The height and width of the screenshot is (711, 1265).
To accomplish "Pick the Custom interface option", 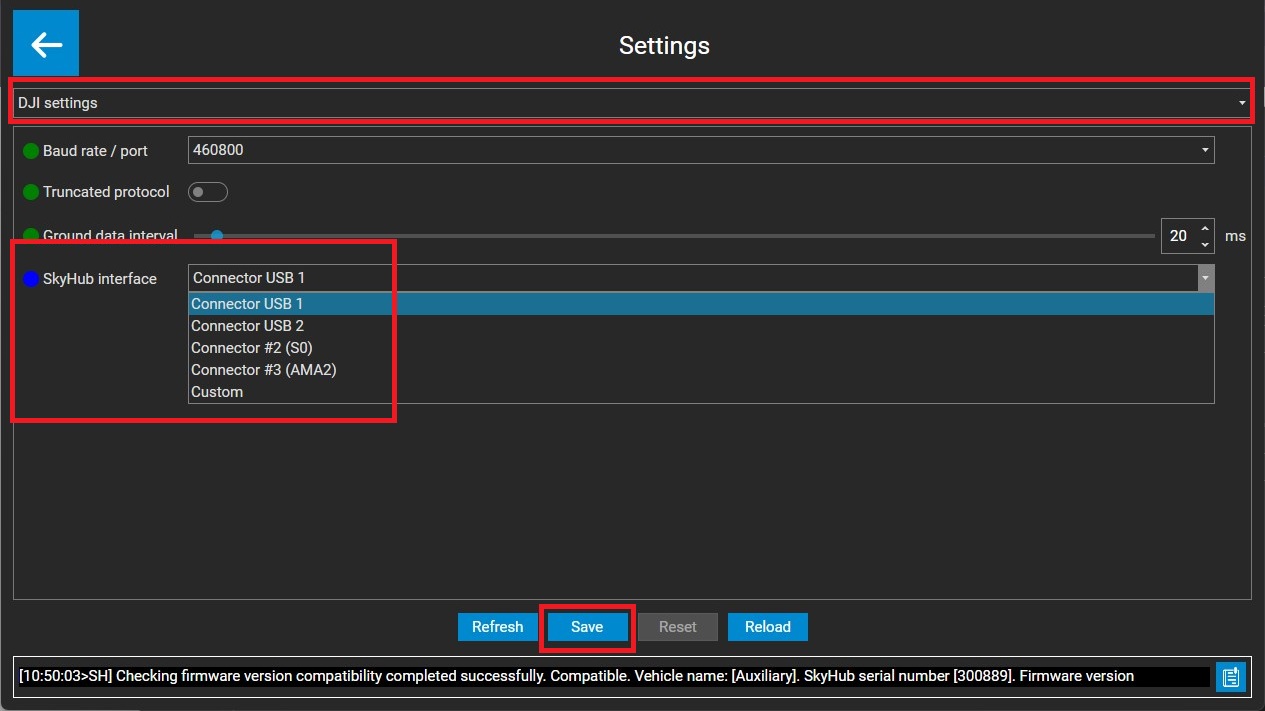I will pos(701,392).
